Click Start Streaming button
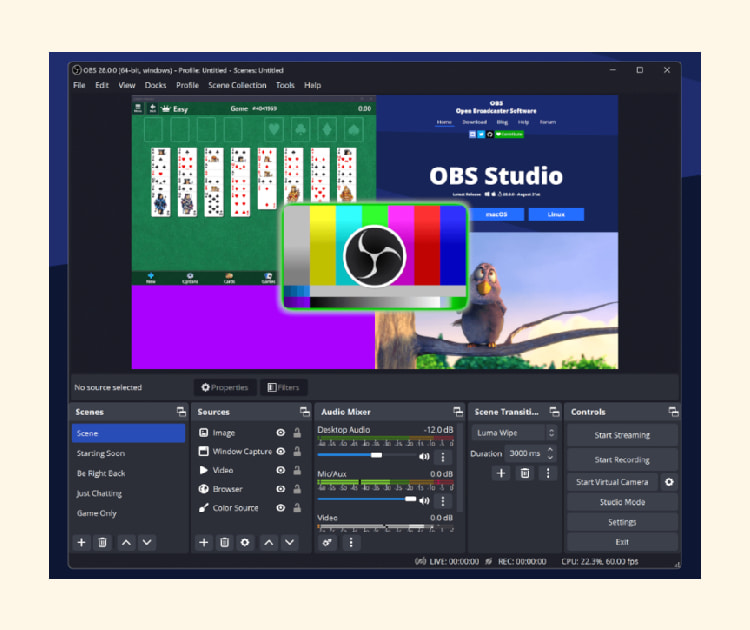The image size is (750, 630). click(622, 435)
